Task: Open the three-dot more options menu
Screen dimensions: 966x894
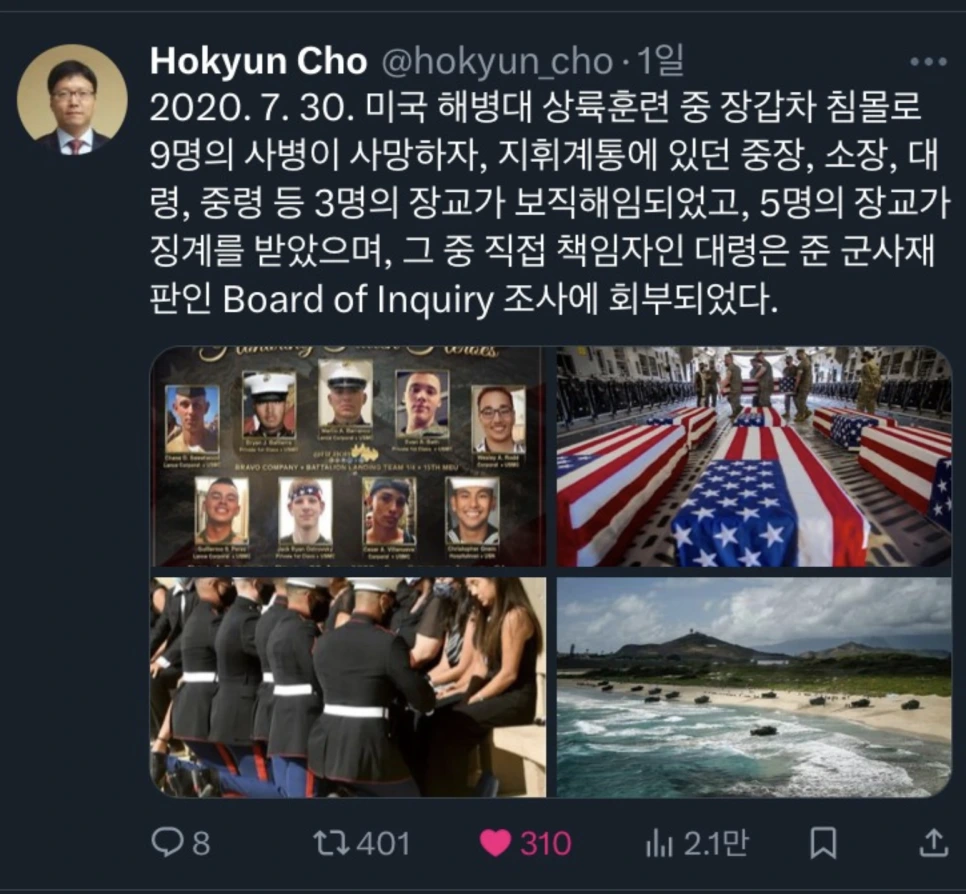Action: pyautogui.click(x=928, y=62)
